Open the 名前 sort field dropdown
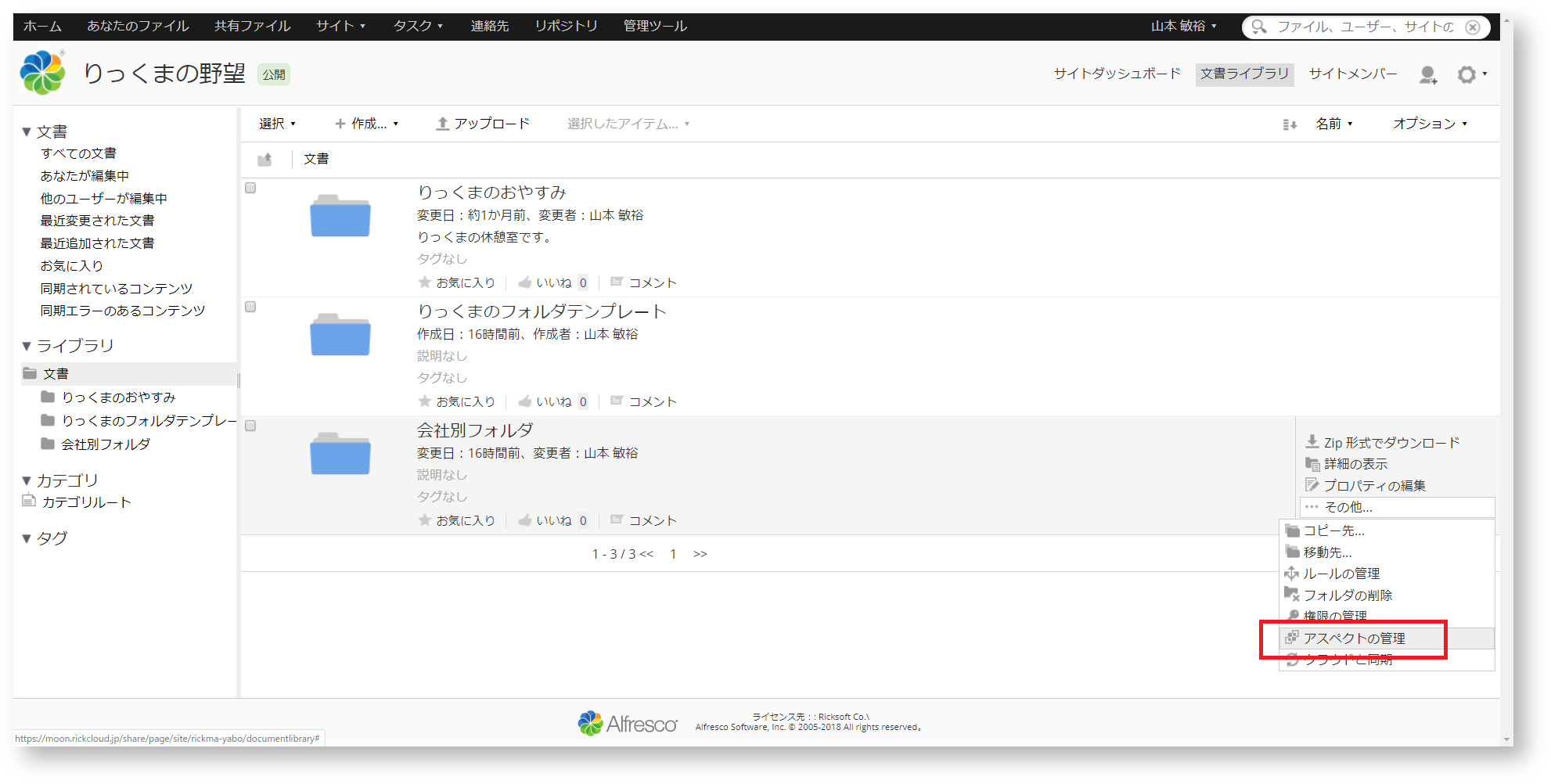Screen dimensions: 1551x784 pyautogui.click(x=1334, y=124)
